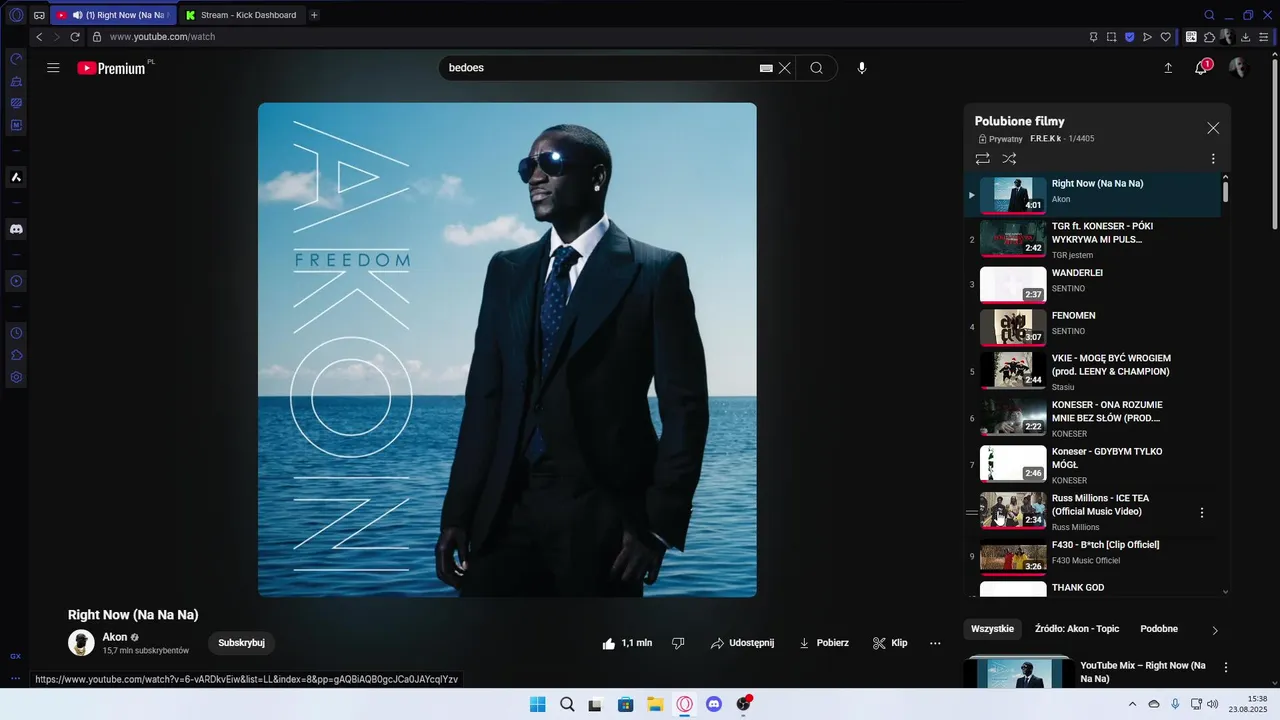Open browser extensions cube icon
This screenshot has height=720, width=1280.
coord(1209,37)
